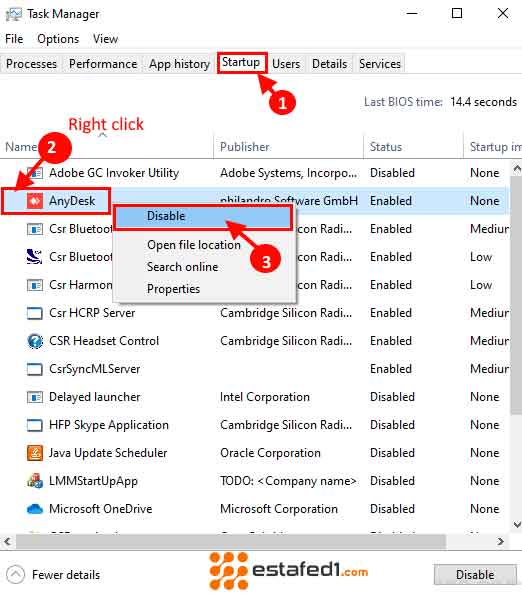Click the Adobe Systems, Incorpo... publisher cell
This screenshot has height=595, width=522.
pos(288,173)
